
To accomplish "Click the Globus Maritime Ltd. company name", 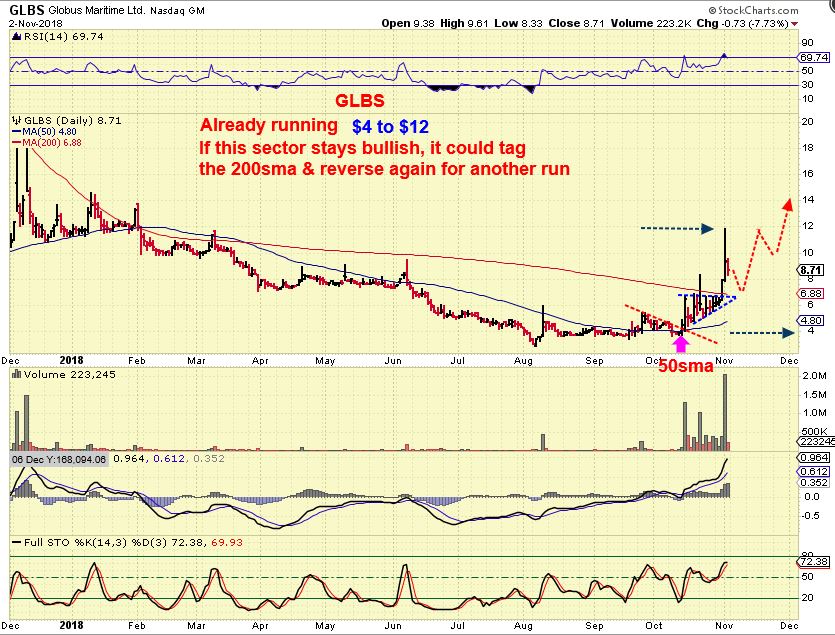I will point(96,10).
